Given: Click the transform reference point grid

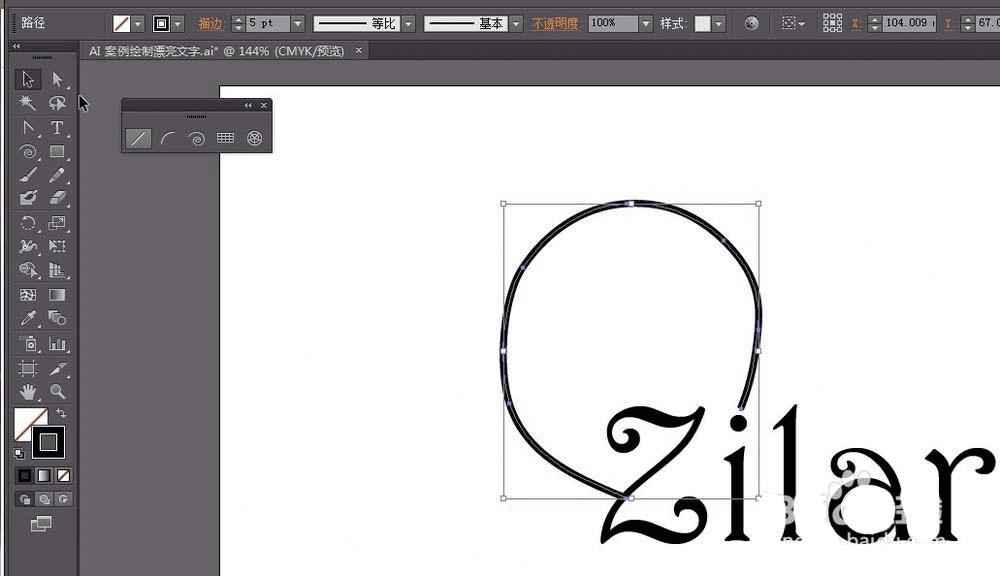Looking at the screenshot, I should [832, 23].
